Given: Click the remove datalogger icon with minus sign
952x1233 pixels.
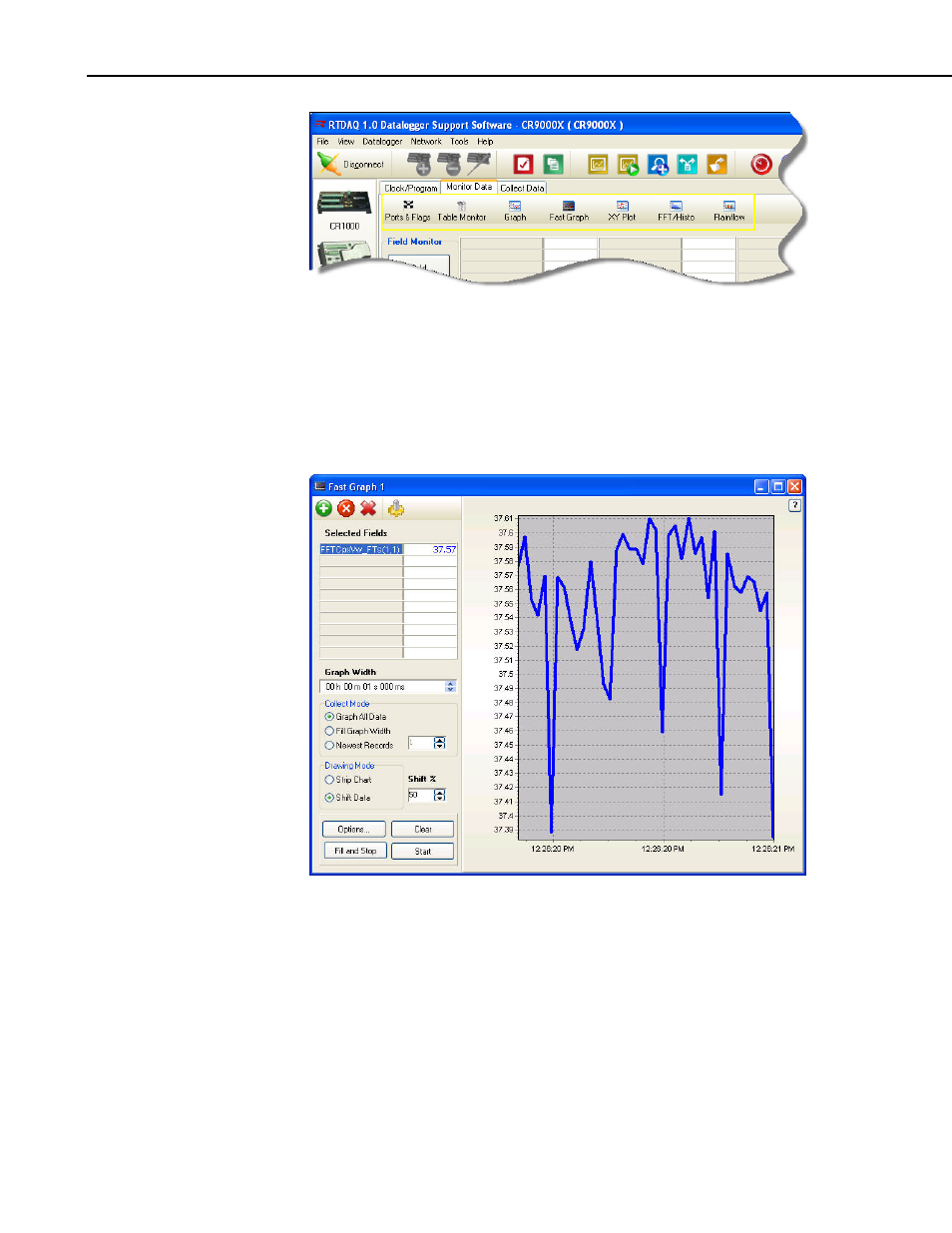Looking at the screenshot, I should click(449, 164).
